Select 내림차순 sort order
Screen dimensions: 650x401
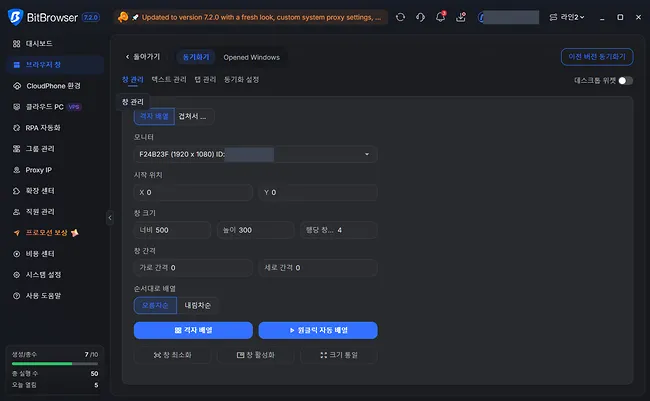[197, 306]
